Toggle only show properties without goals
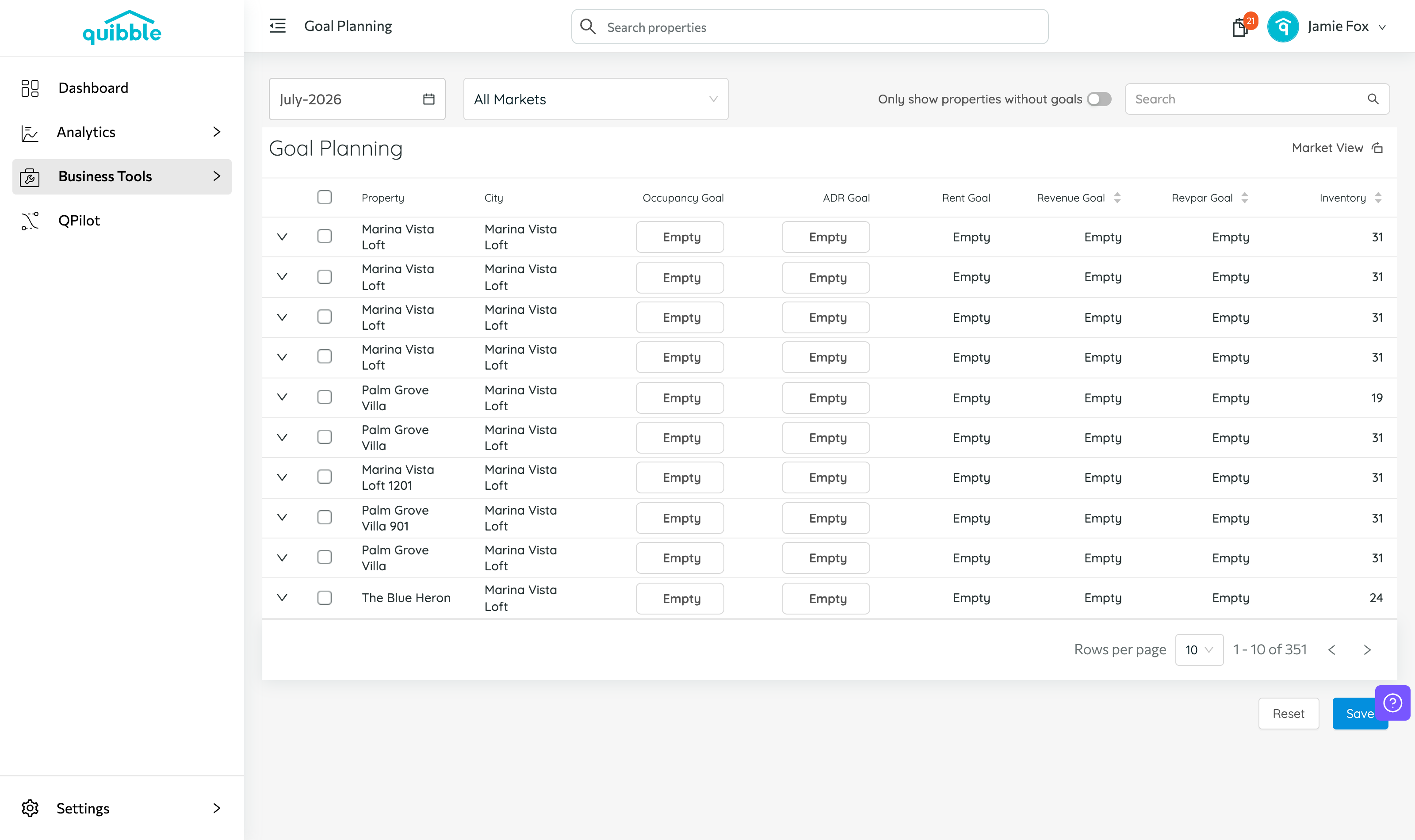The width and height of the screenshot is (1415, 840). pyautogui.click(x=1098, y=99)
